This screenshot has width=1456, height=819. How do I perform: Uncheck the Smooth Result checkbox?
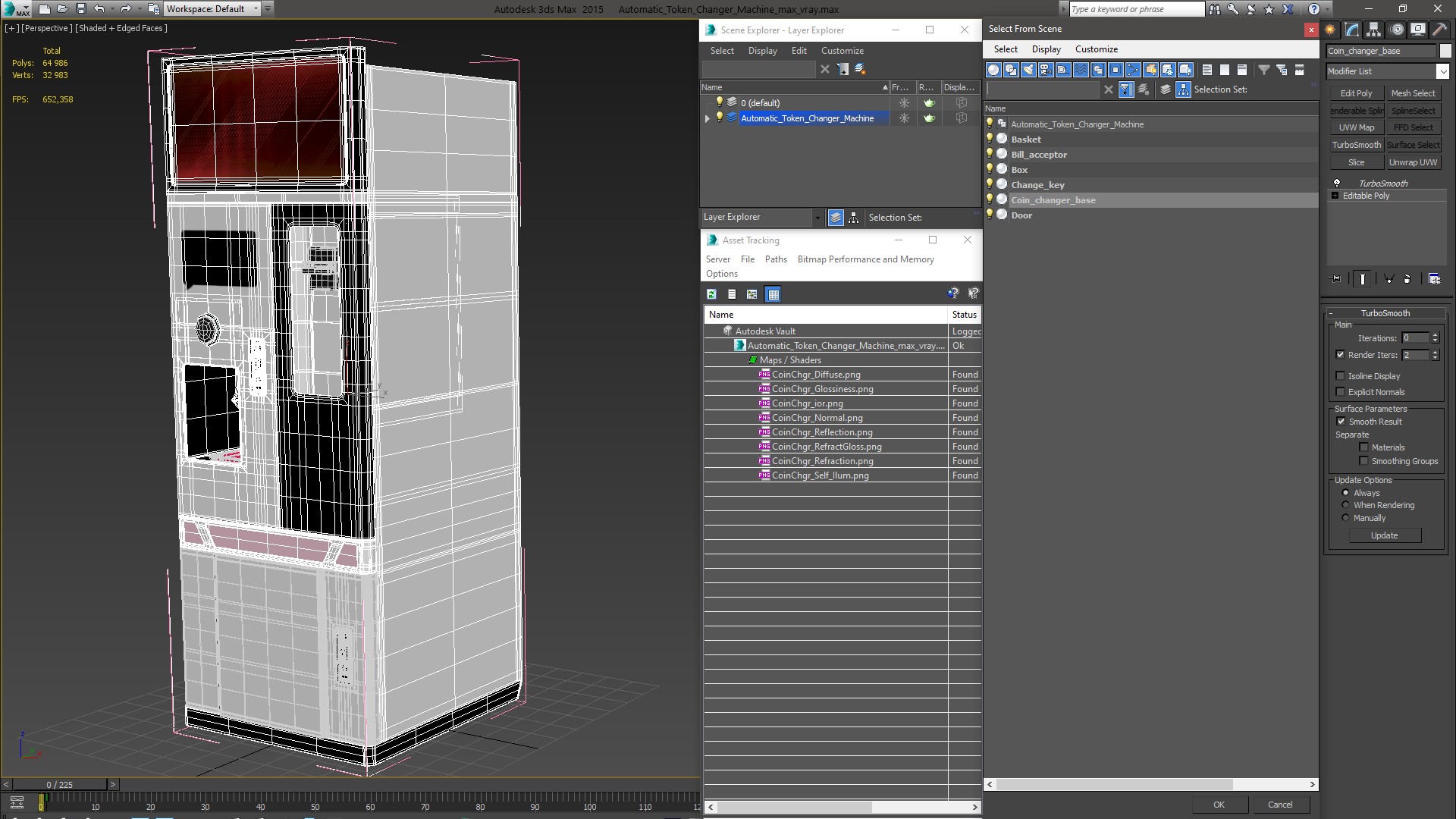point(1341,422)
